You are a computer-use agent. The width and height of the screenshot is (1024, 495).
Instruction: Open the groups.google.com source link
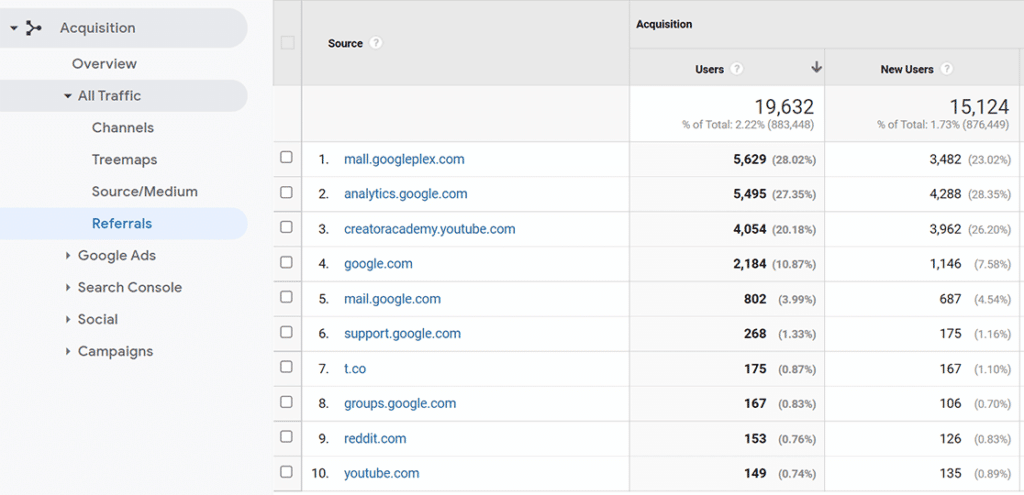point(400,404)
